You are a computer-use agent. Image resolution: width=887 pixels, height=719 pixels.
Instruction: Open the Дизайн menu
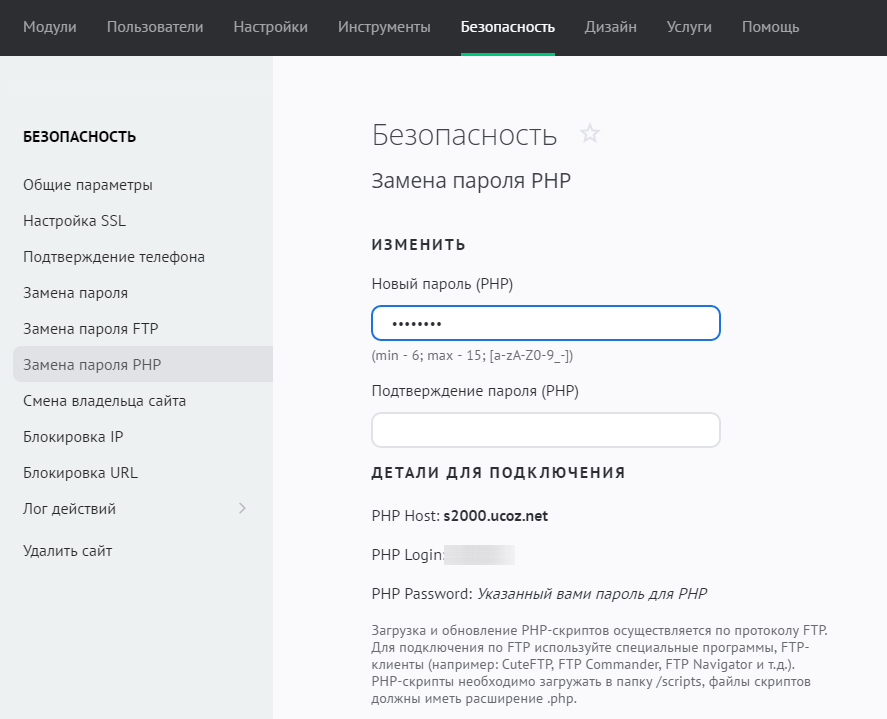(x=610, y=27)
